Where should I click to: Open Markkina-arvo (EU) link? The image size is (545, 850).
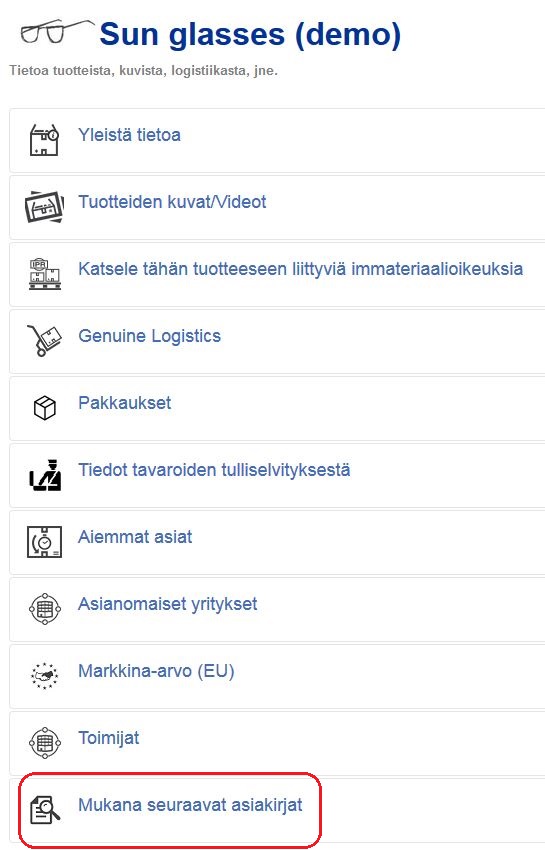point(156,671)
